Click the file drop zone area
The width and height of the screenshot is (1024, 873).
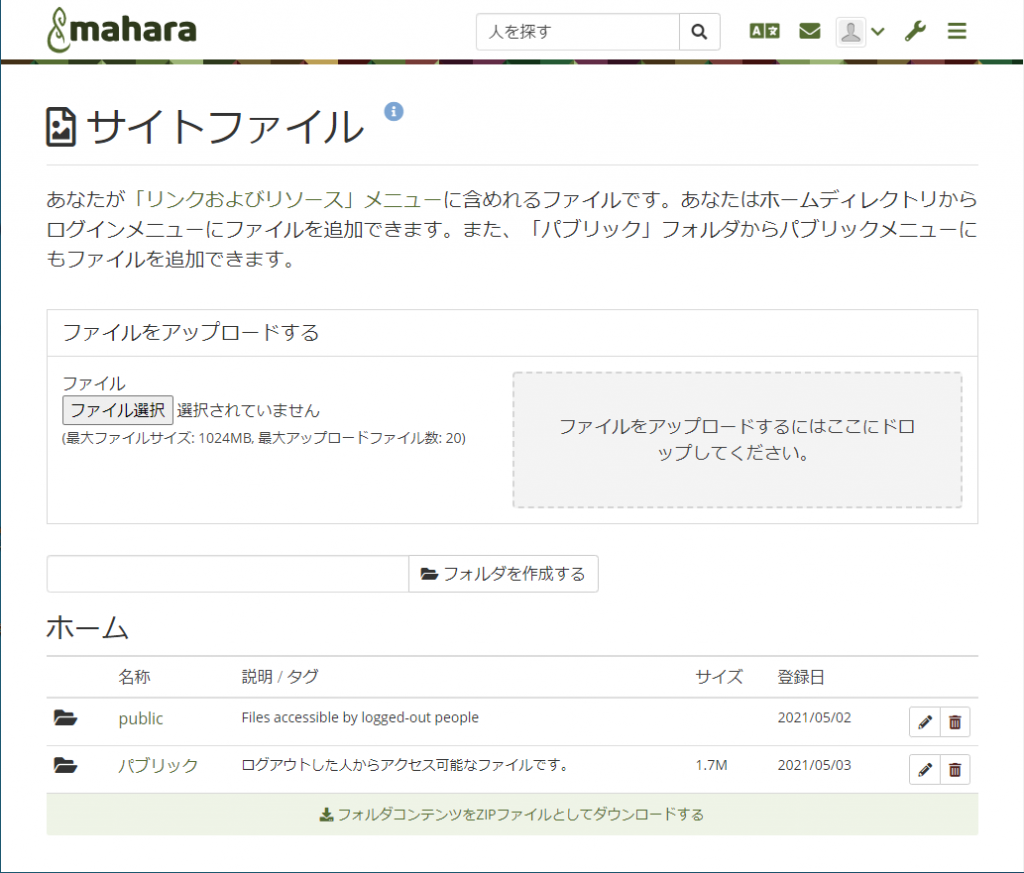pyautogui.click(x=737, y=440)
